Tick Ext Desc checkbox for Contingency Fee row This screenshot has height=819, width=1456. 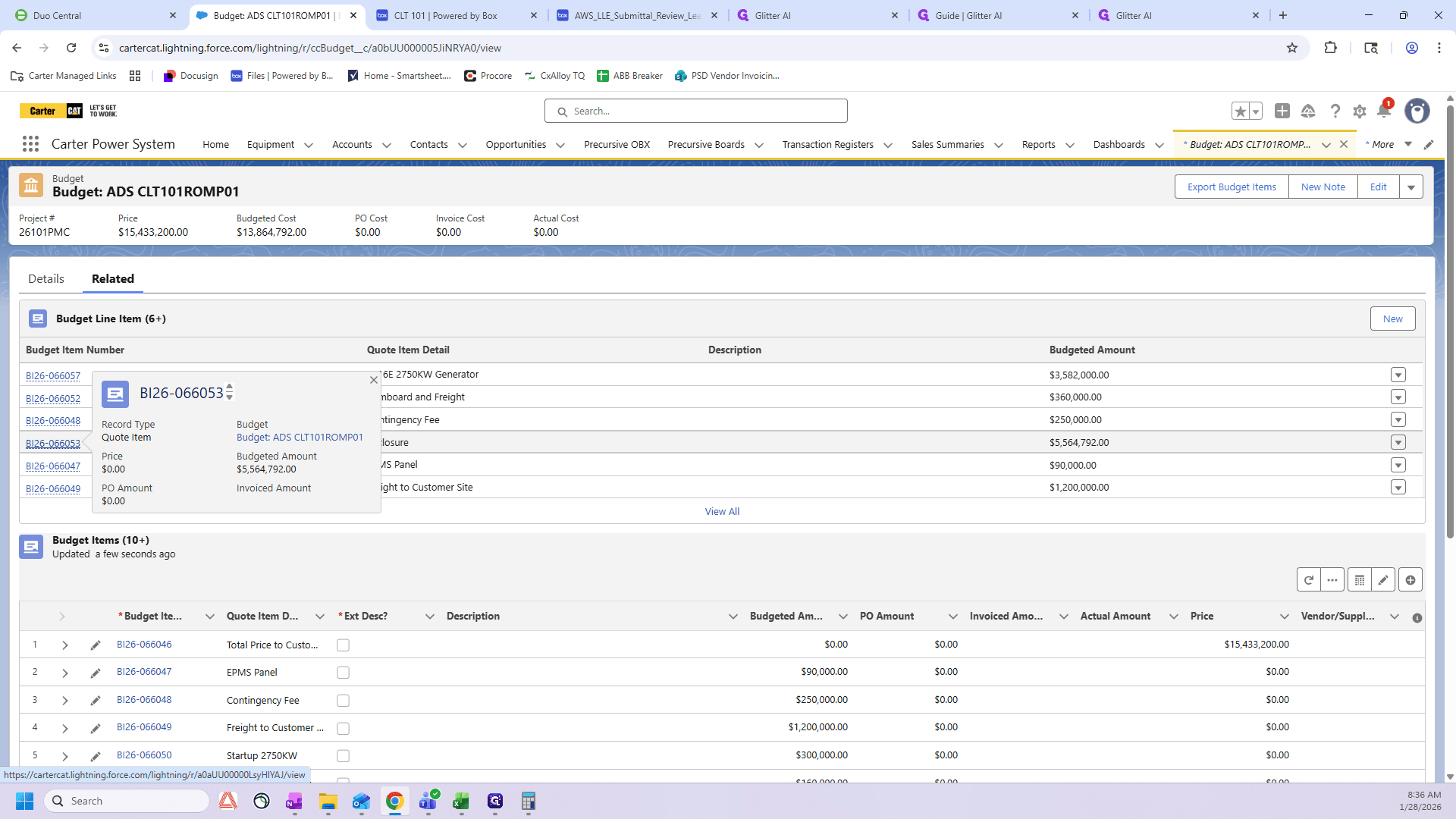[x=343, y=701]
